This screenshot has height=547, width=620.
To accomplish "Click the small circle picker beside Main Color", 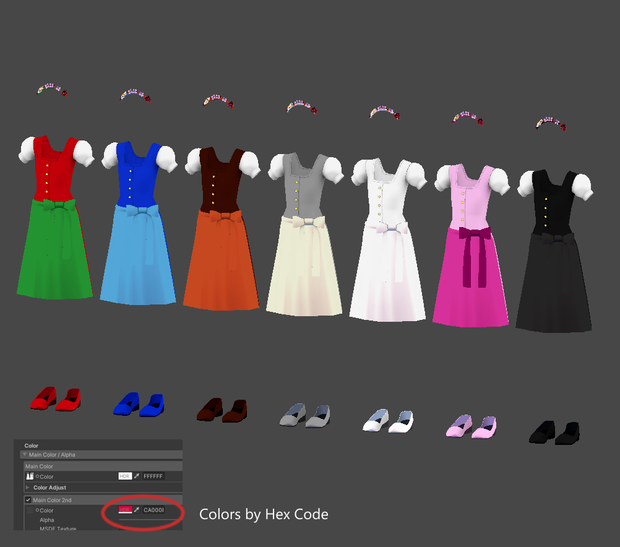I will [x=37, y=476].
